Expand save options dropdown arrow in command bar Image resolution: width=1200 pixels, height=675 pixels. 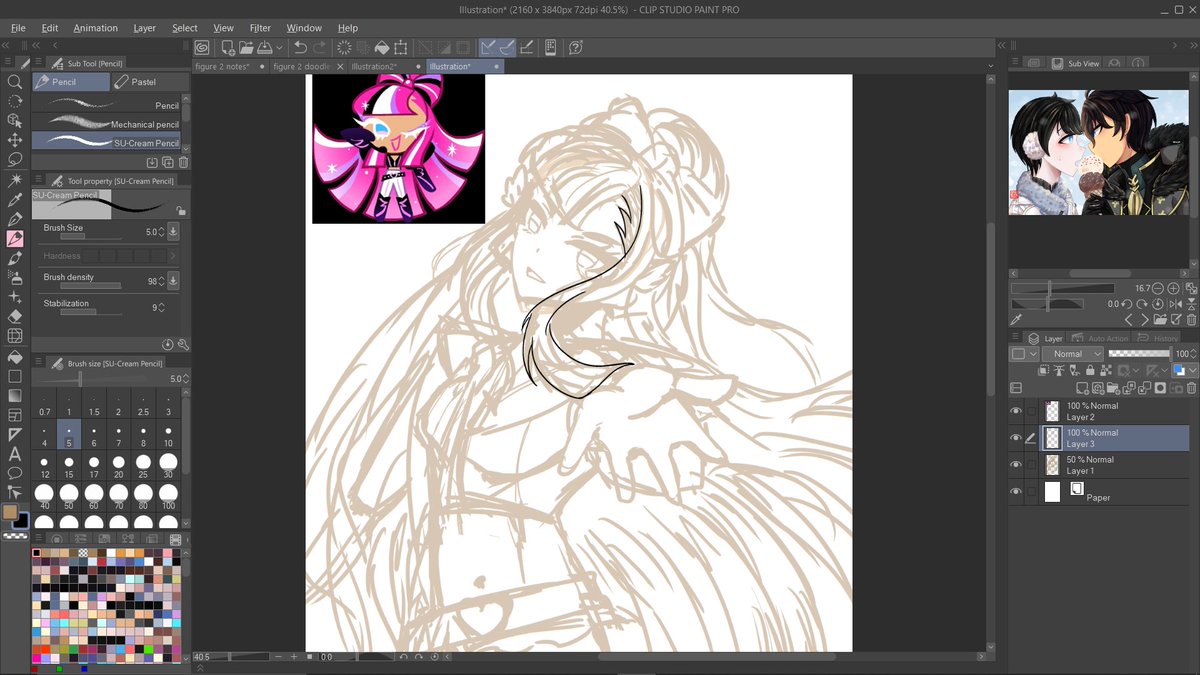(x=279, y=47)
